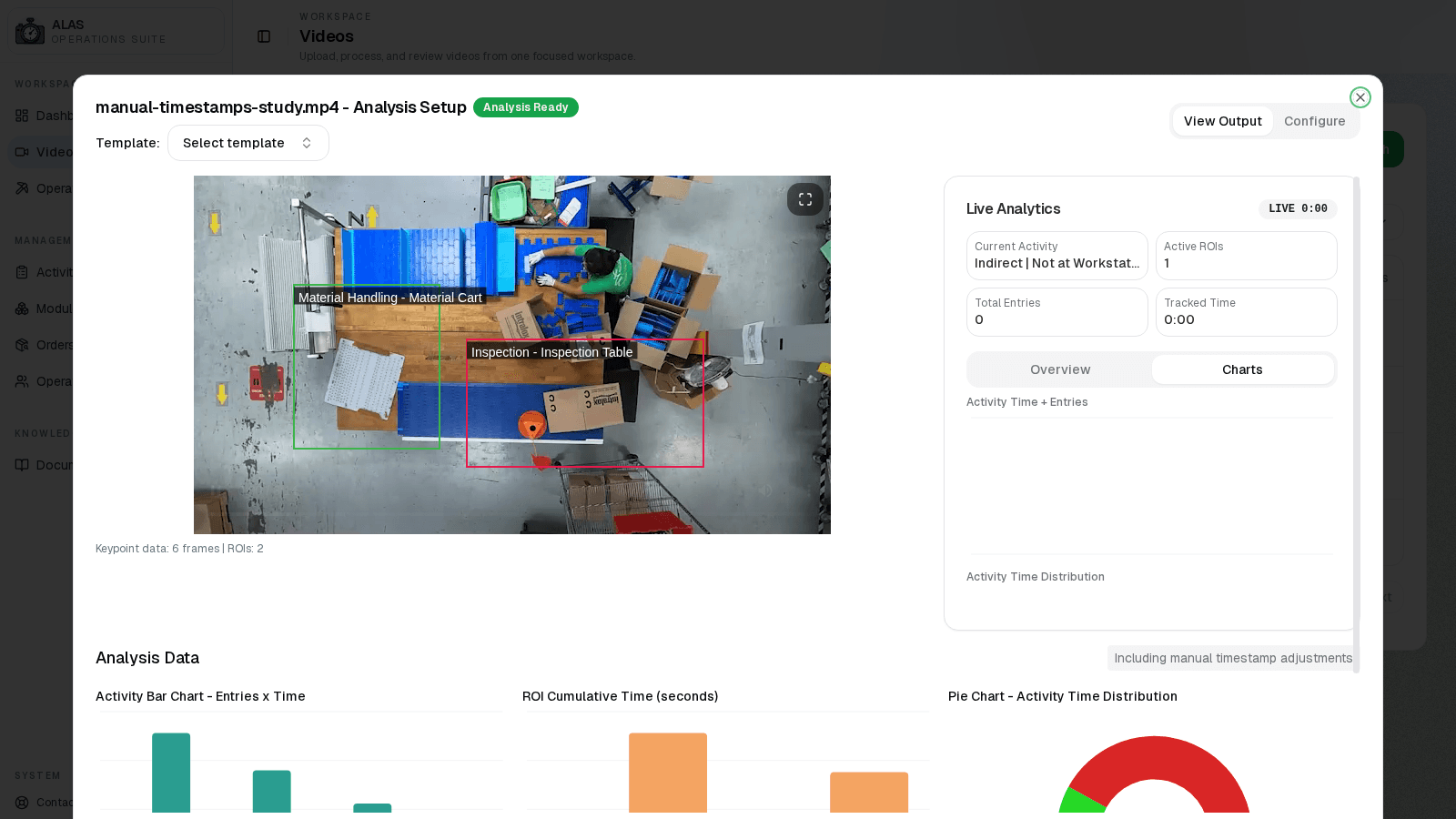Screen dimensions: 1456x819
Task: Open the Overview analytics tab
Action: (x=1060, y=369)
